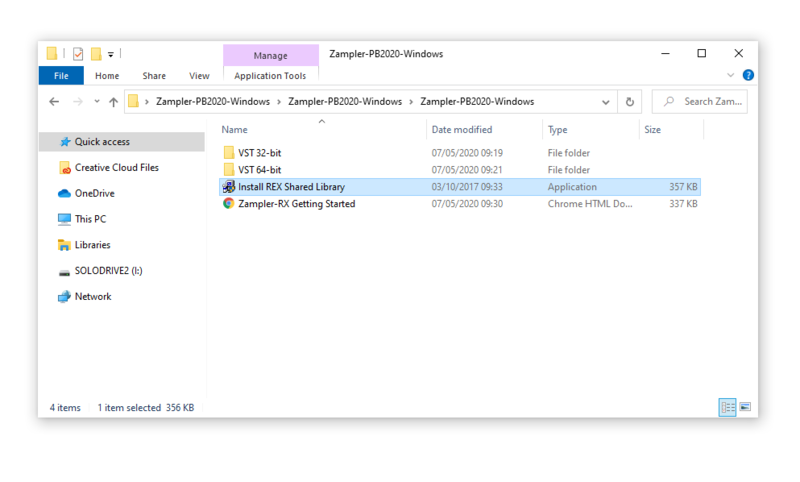Select the VST 64-bit folder
Viewport: 800px width, 482px height.
coord(260,169)
